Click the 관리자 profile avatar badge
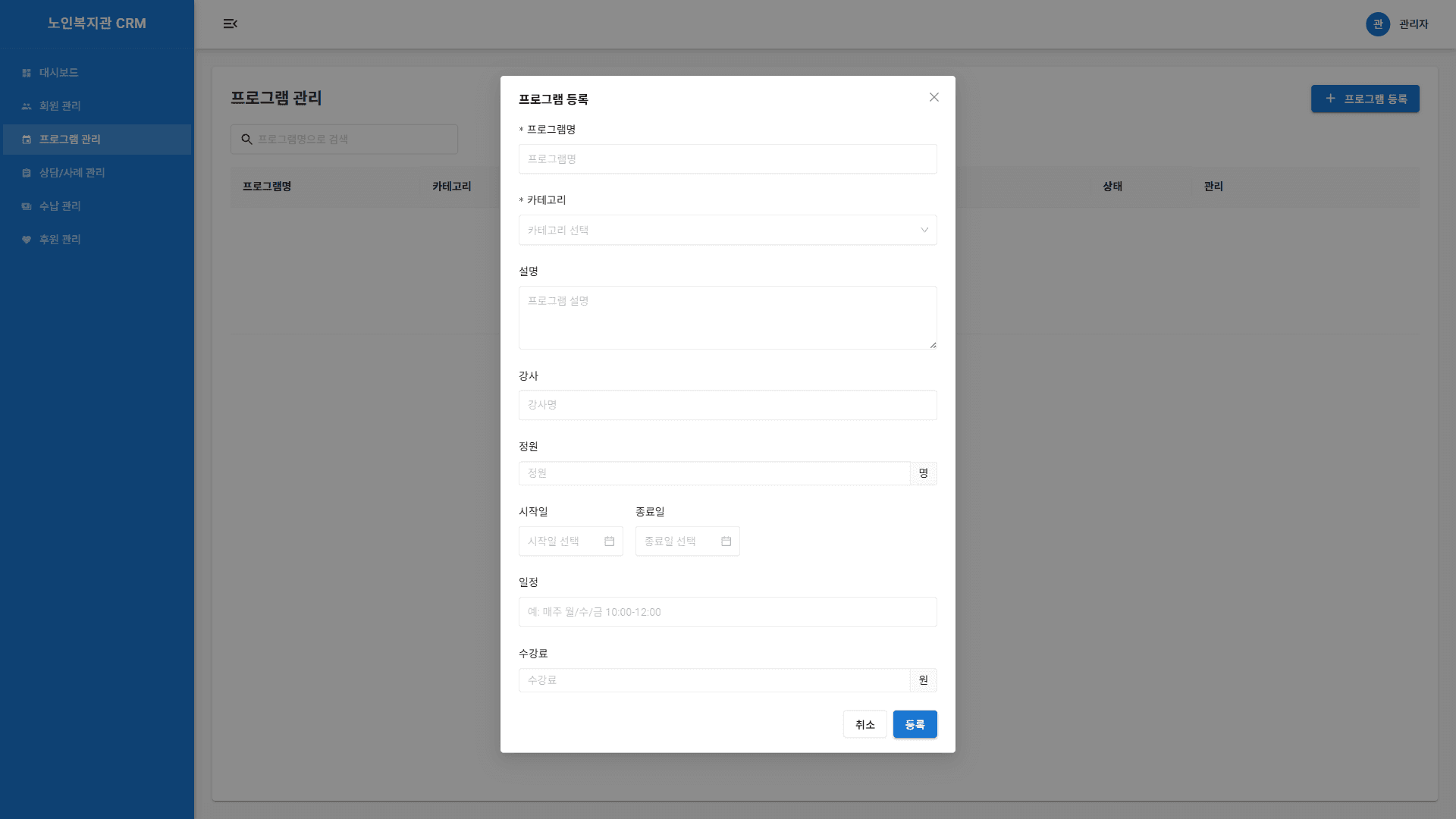1456x819 pixels. pyautogui.click(x=1378, y=24)
